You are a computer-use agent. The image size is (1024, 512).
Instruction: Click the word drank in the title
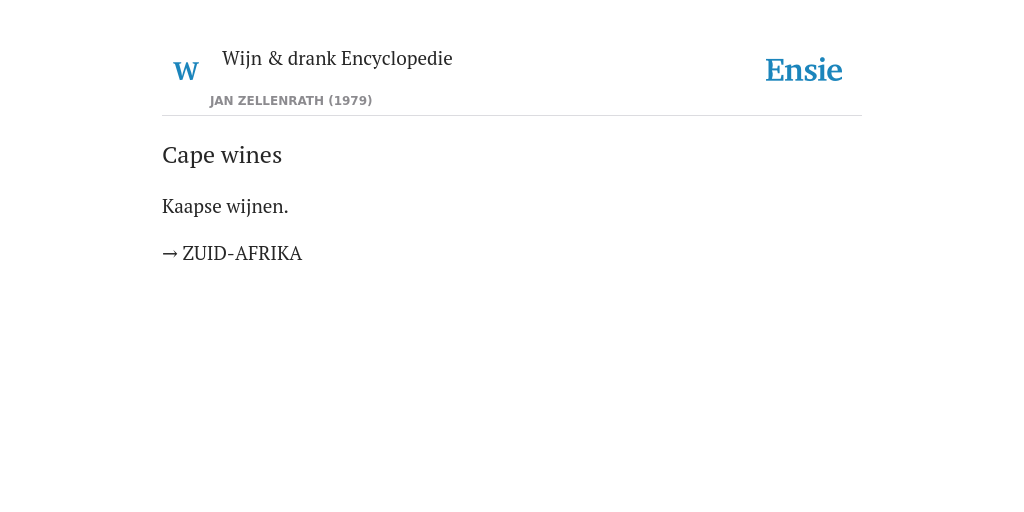point(312,58)
